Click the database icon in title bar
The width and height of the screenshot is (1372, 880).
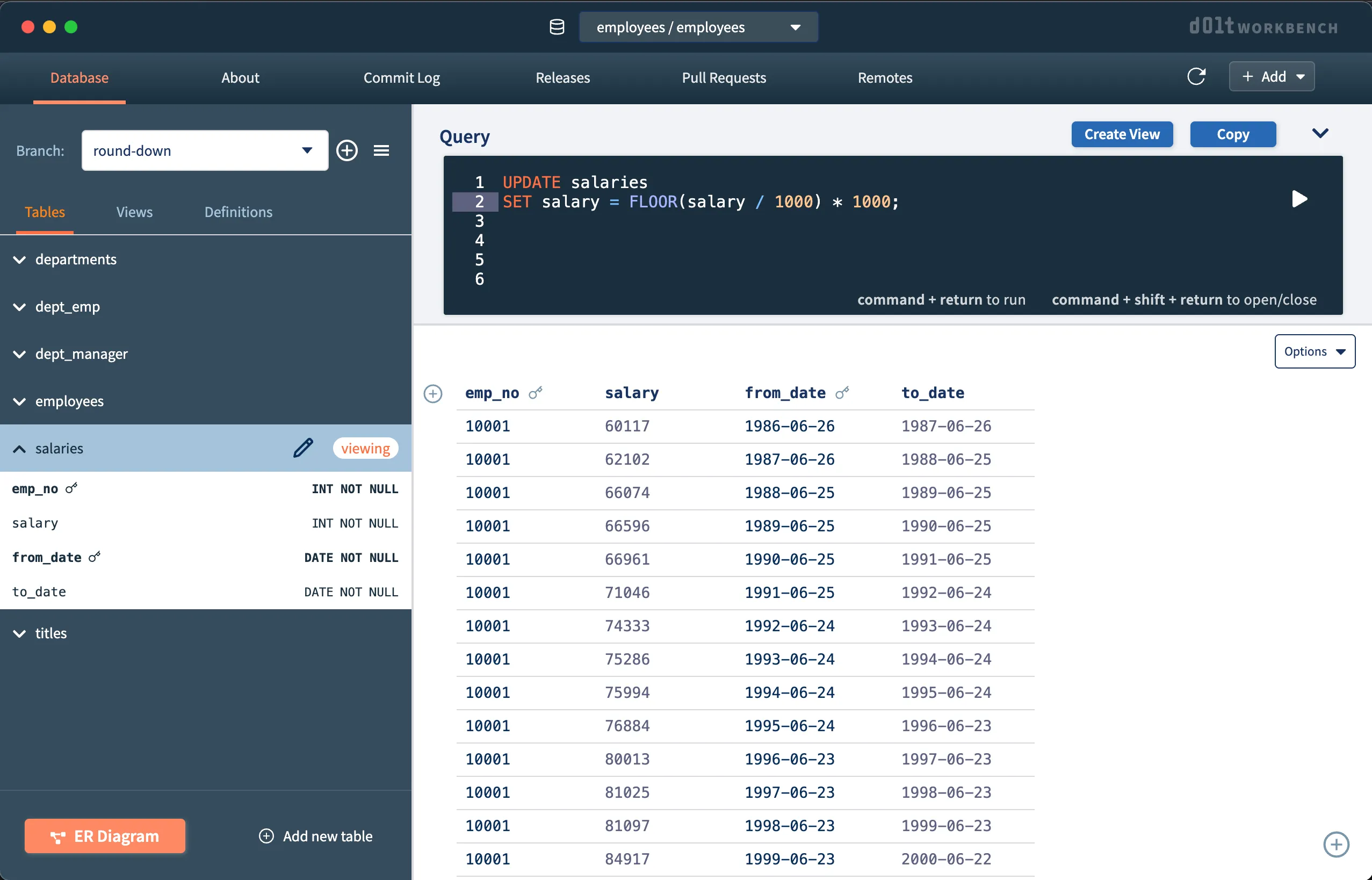557,27
